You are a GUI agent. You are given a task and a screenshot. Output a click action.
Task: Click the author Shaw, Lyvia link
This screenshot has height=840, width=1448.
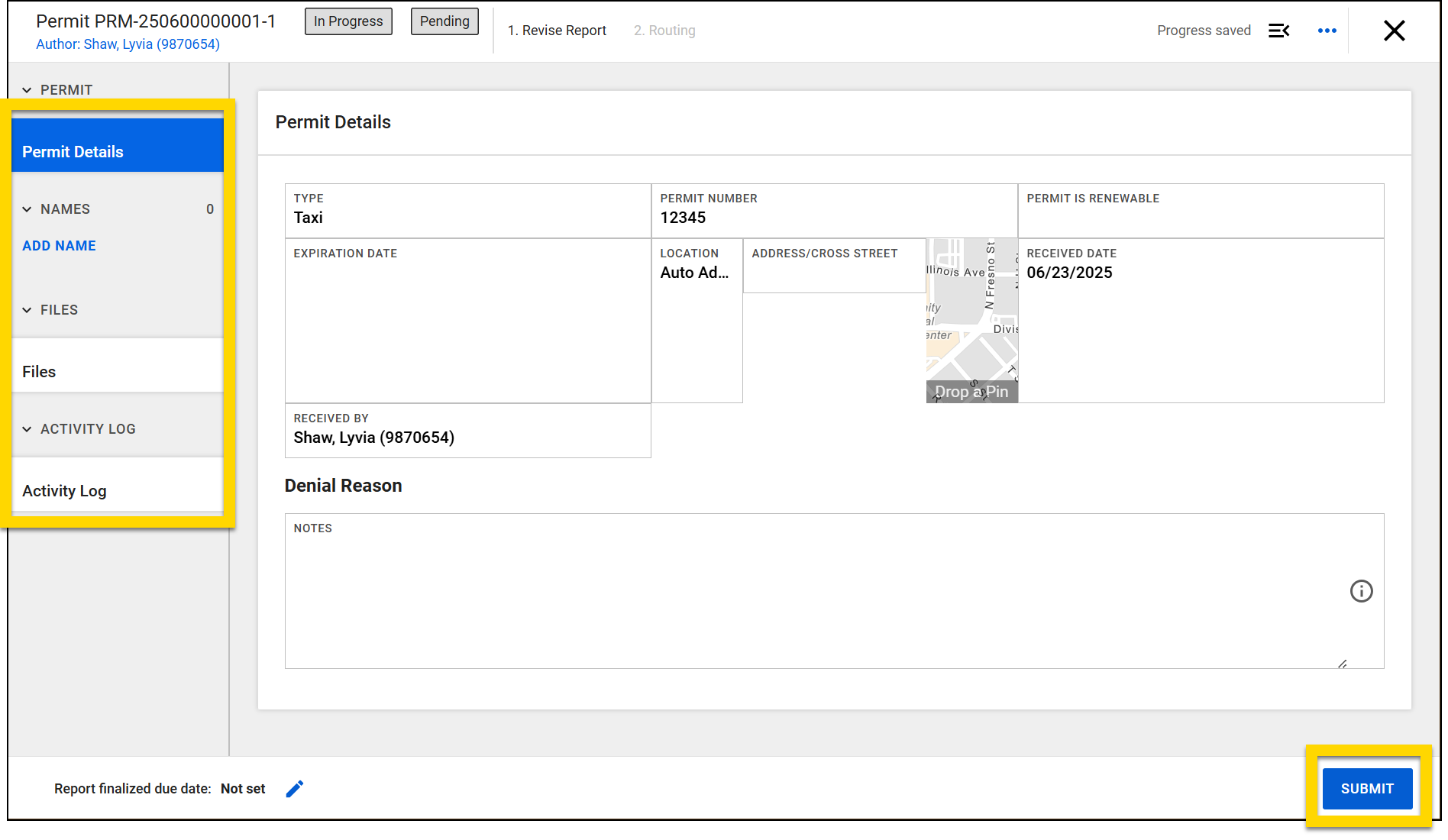tap(128, 44)
